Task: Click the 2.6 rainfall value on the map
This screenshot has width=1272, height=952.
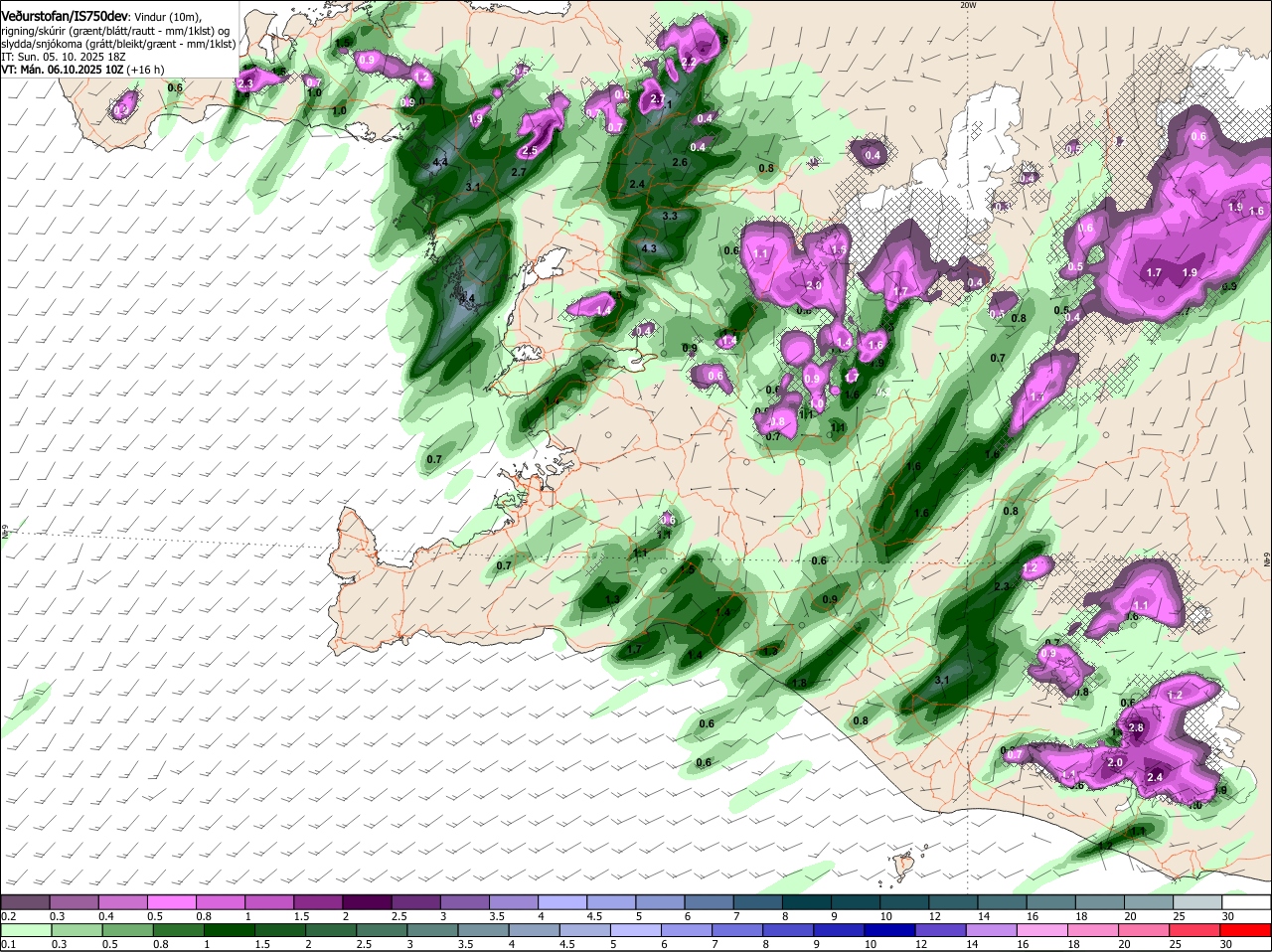Action: click(x=680, y=162)
